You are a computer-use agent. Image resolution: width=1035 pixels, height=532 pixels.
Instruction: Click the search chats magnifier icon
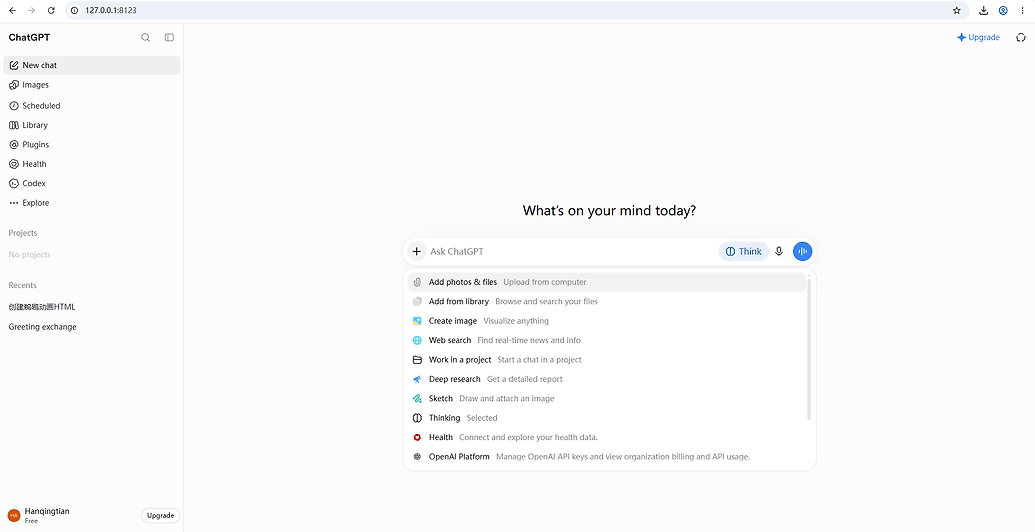(x=145, y=38)
